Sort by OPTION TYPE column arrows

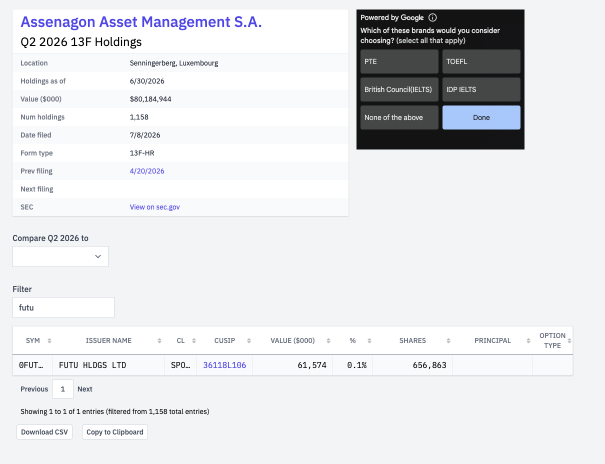click(x=570, y=341)
